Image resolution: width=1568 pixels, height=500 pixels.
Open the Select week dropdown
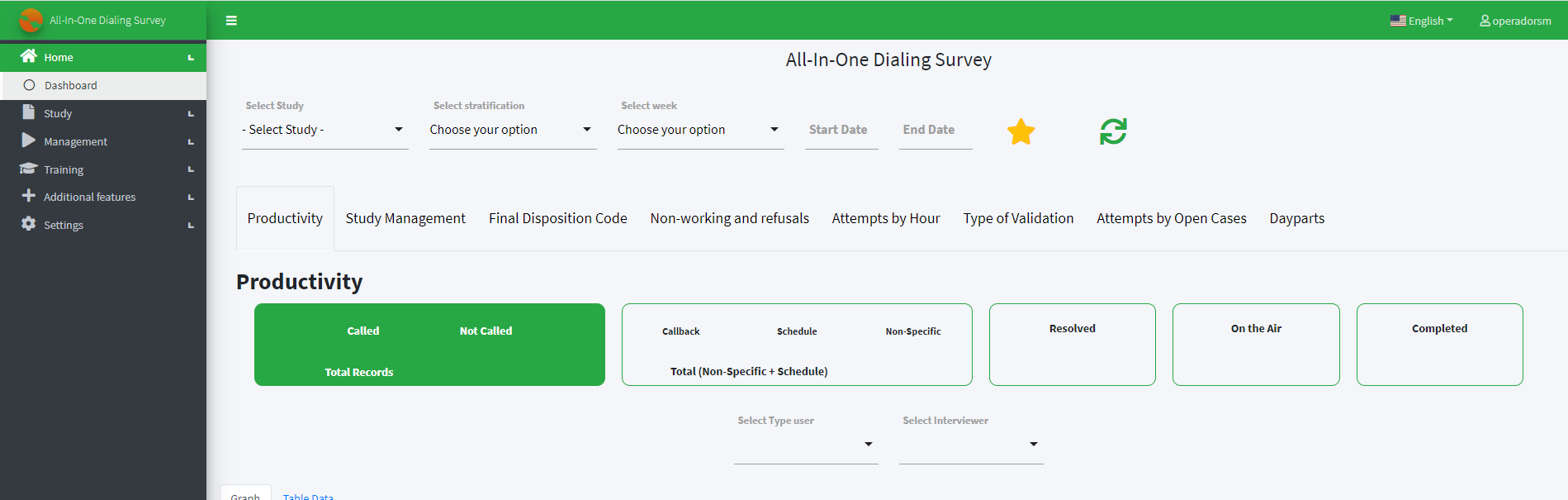click(x=700, y=130)
